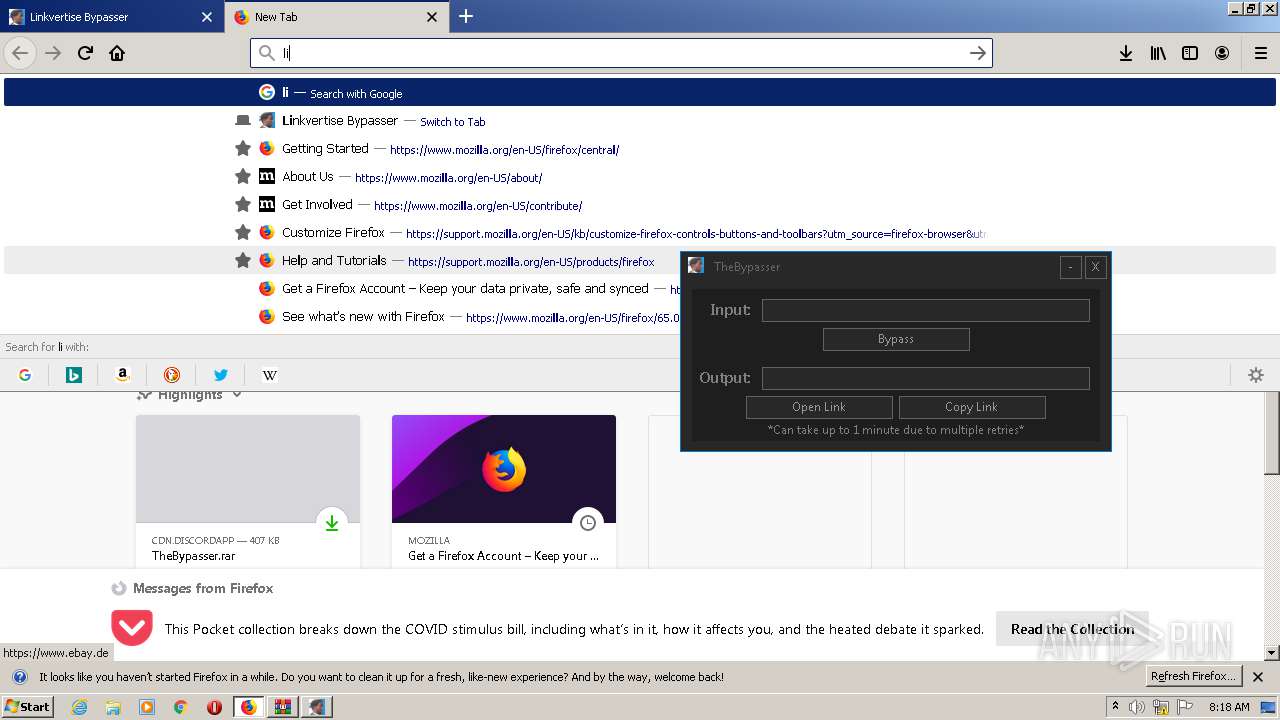Close the New Tab tab
The image size is (1280, 720).
432,17
